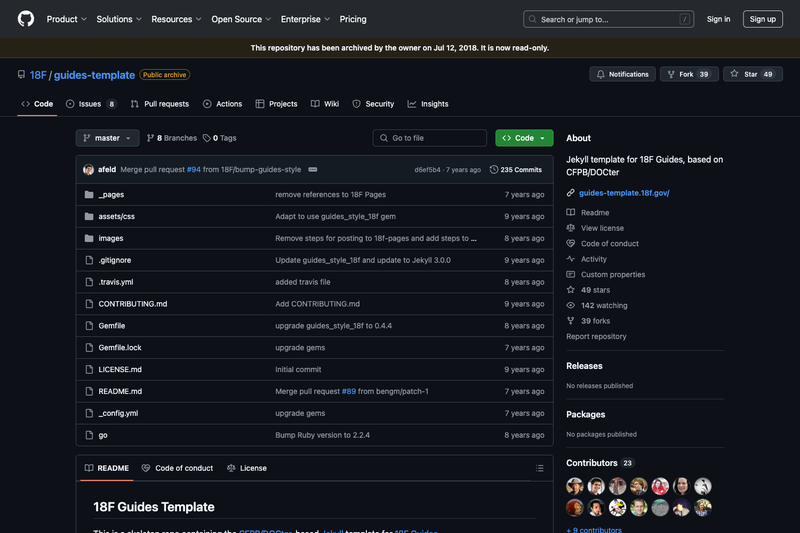
Task: Click the Notifications bell button
Action: point(622,74)
